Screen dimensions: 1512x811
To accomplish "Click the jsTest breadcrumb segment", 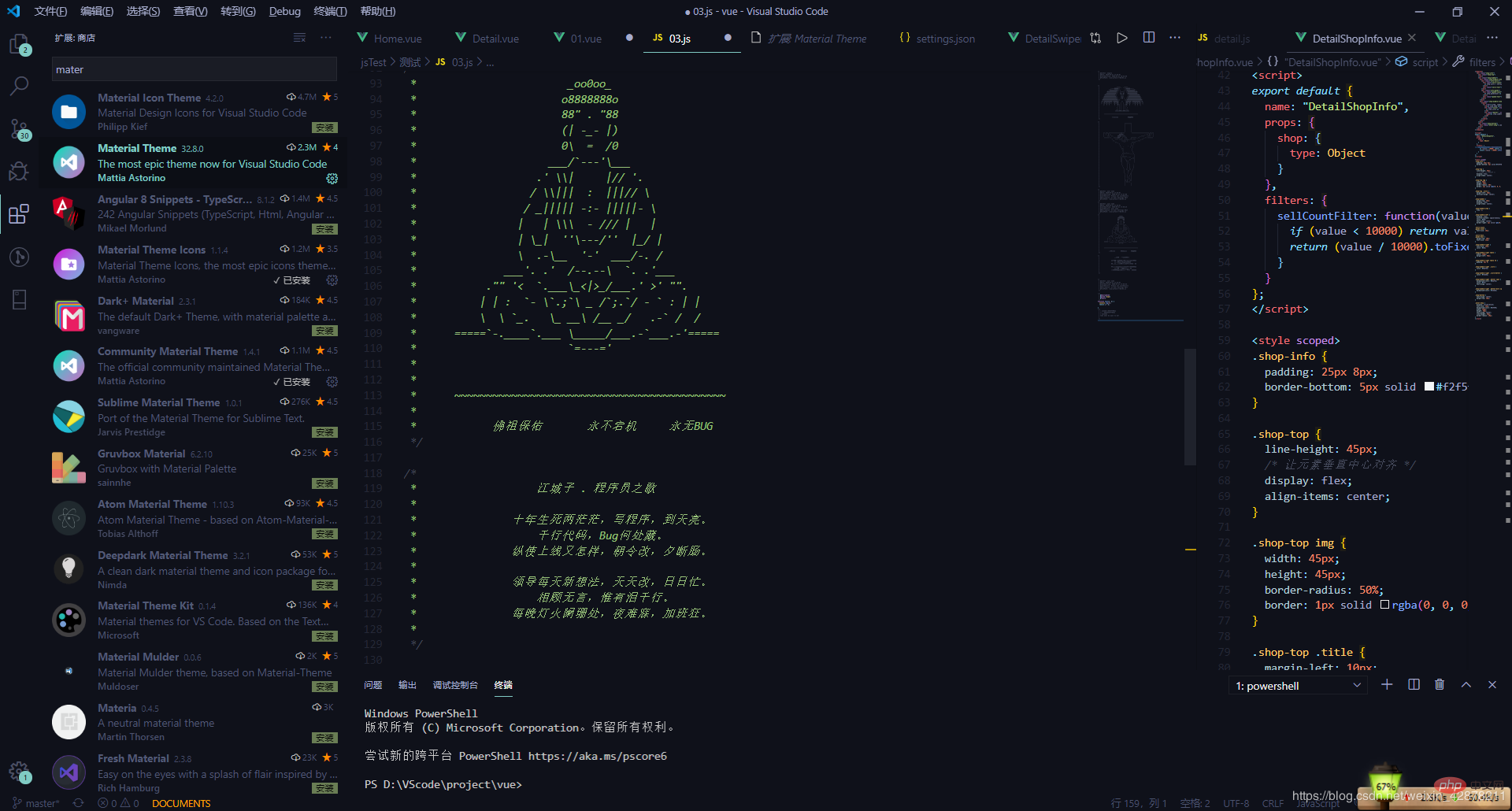I will click(373, 62).
